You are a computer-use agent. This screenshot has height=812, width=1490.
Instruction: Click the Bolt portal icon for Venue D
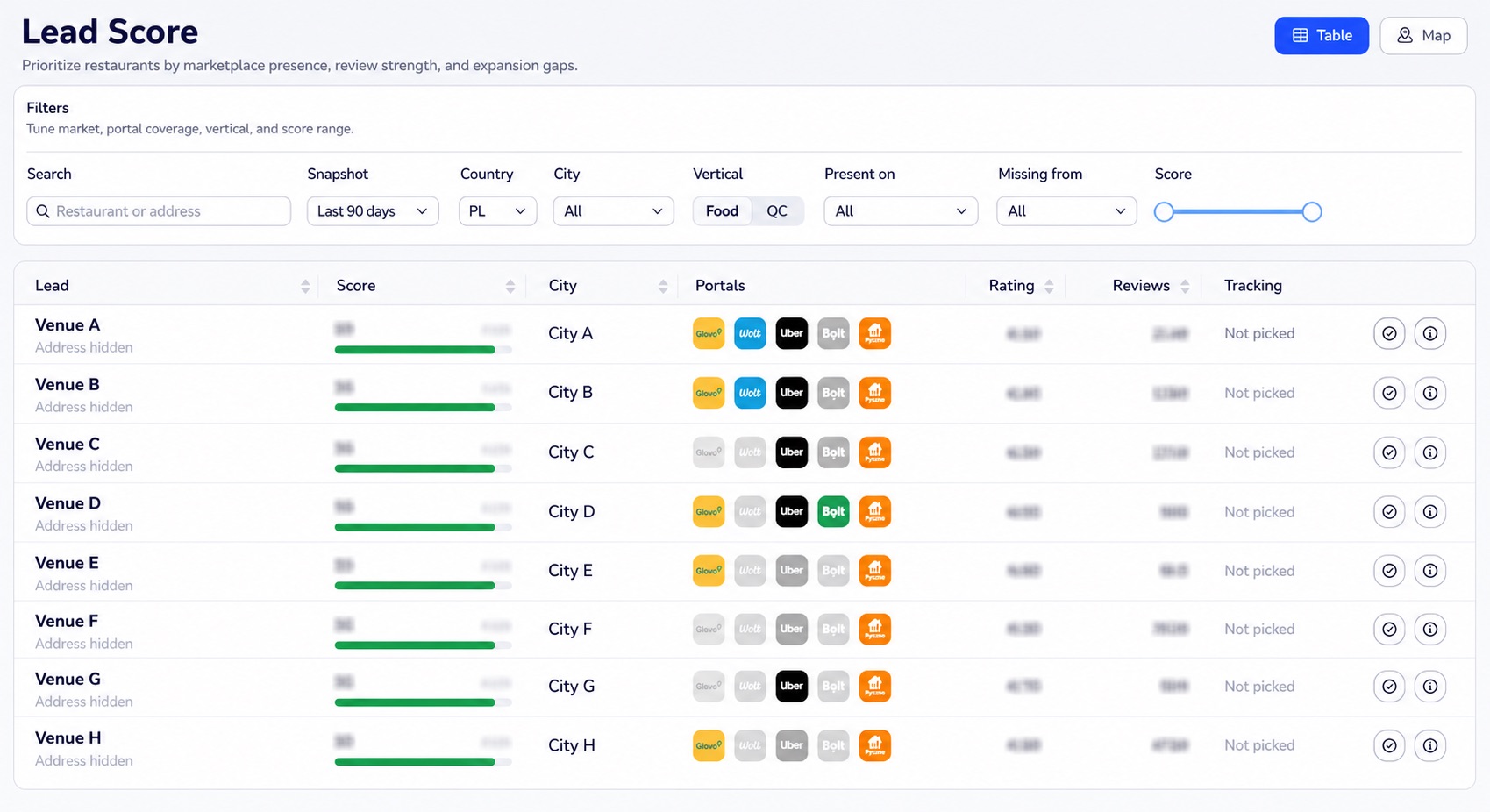(833, 511)
